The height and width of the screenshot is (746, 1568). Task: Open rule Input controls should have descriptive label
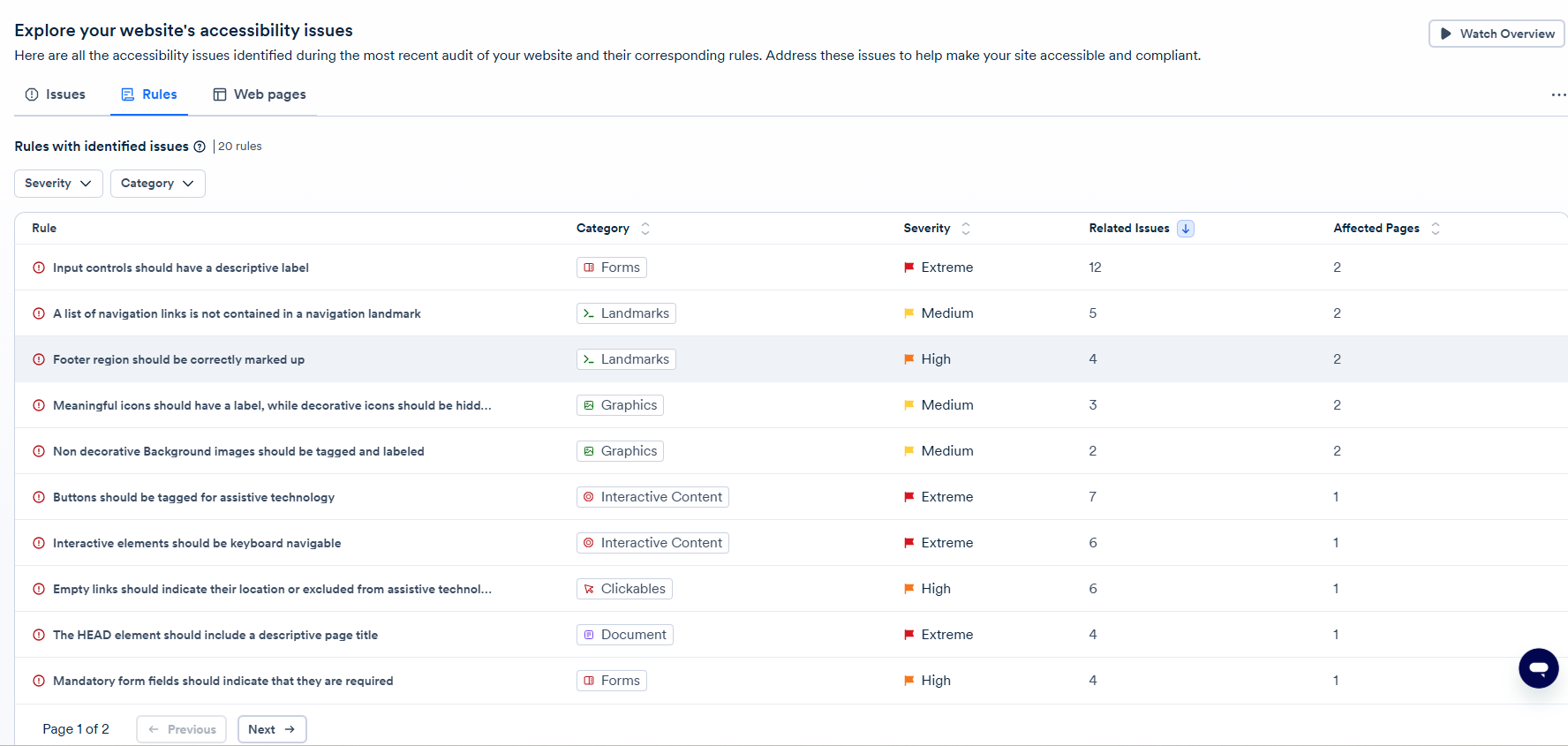(x=181, y=268)
